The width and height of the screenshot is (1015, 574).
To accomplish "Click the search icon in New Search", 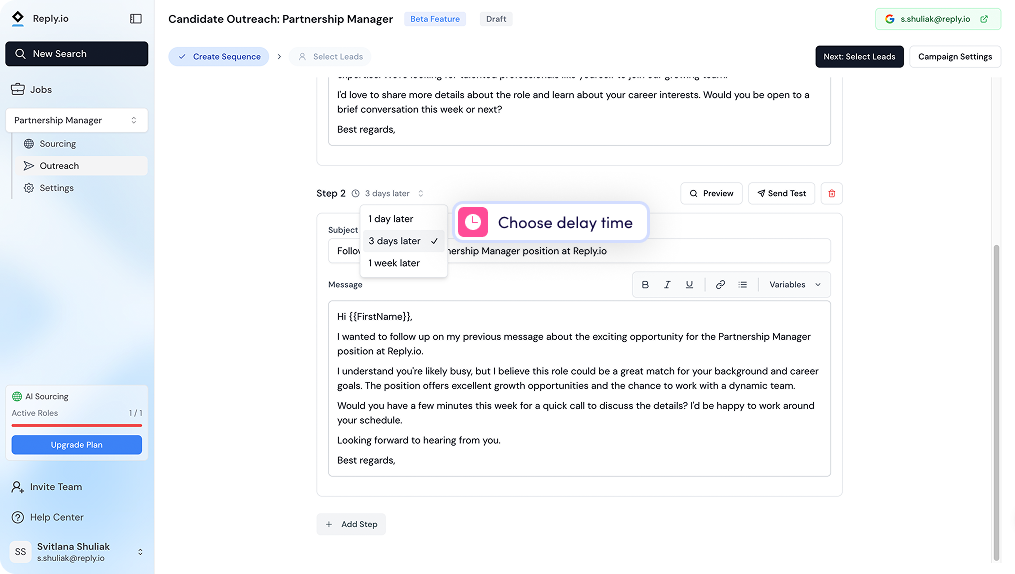I will (x=20, y=54).
